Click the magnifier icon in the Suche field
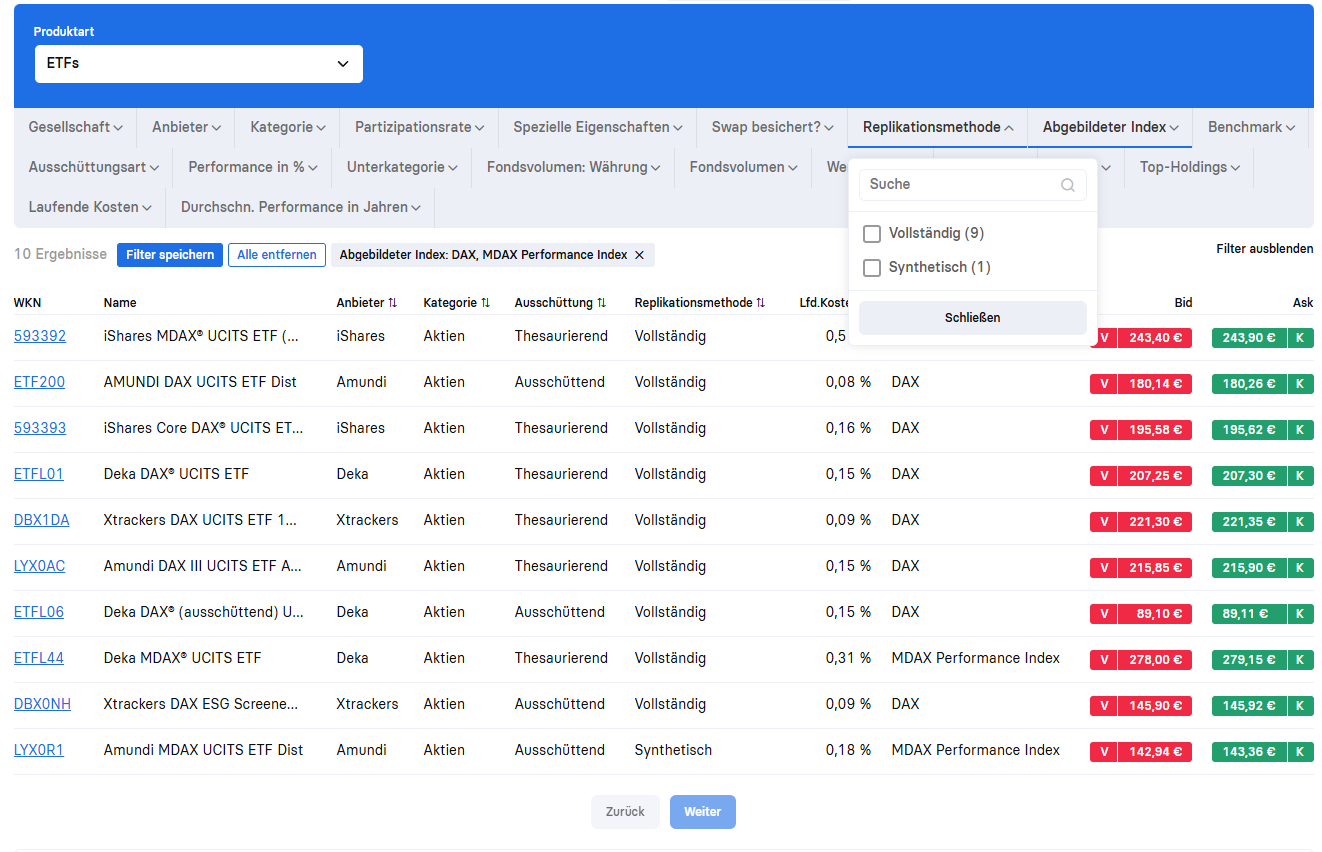Screen dimensions: 1322x852 point(1067,185)
